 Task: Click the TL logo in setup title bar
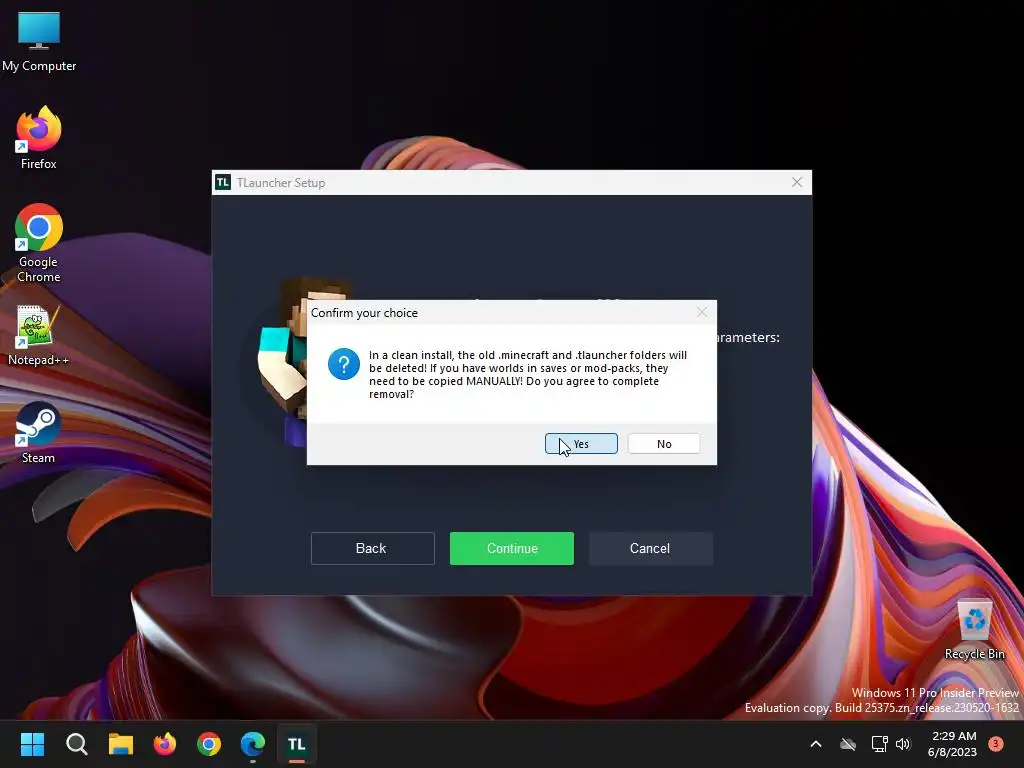pos(223,182)
